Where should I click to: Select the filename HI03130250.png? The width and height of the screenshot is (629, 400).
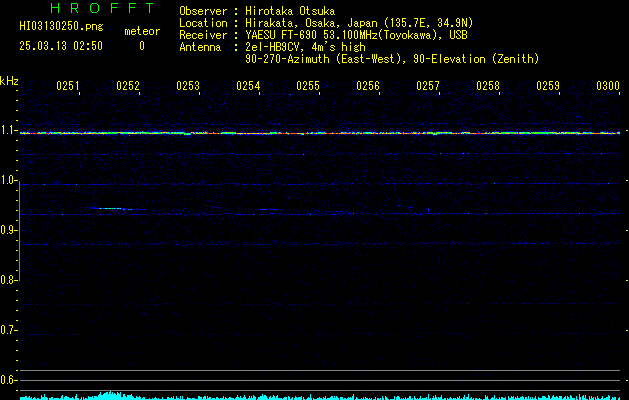point(61,27)
